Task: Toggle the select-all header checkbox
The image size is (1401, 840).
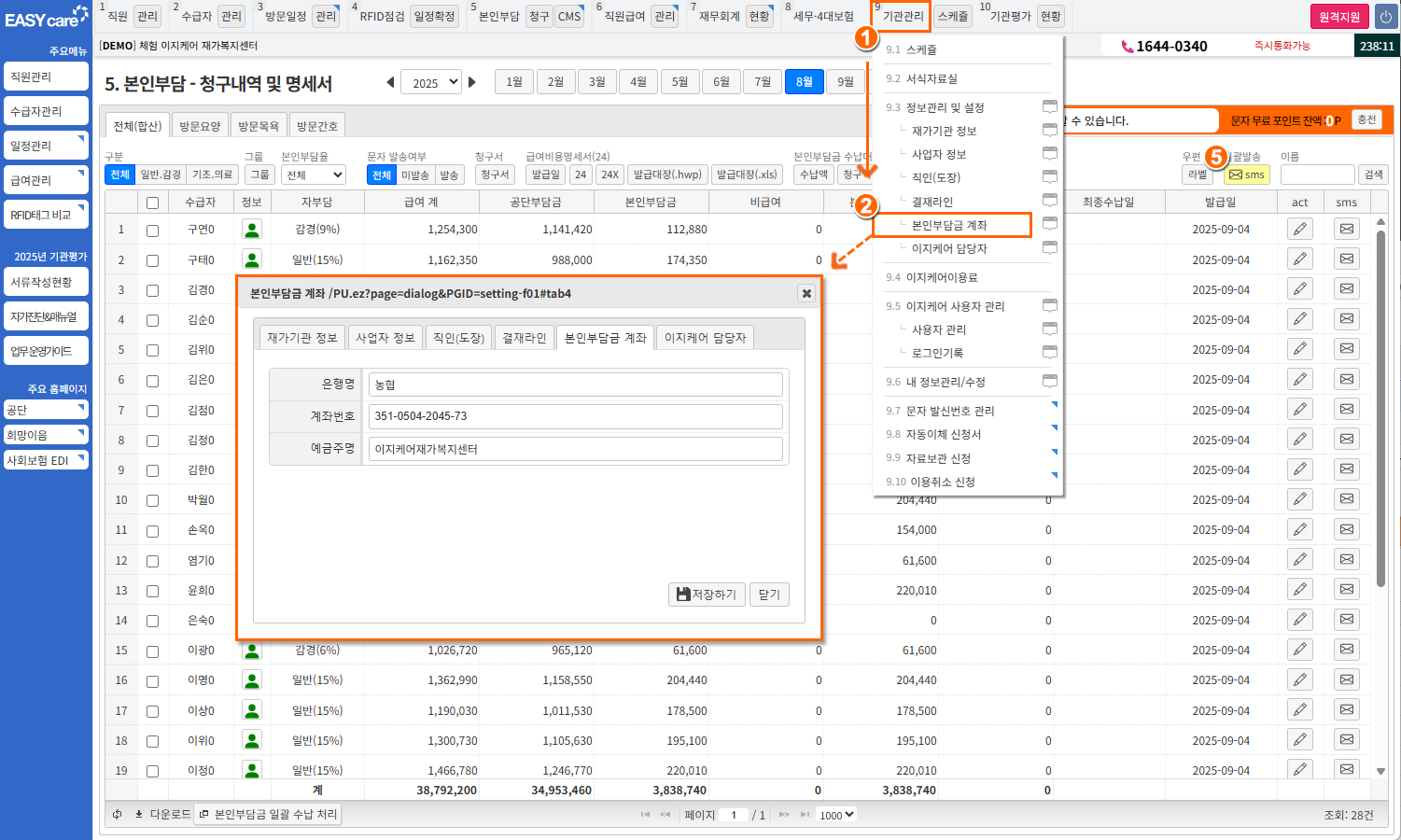Action: click(152, 203)
